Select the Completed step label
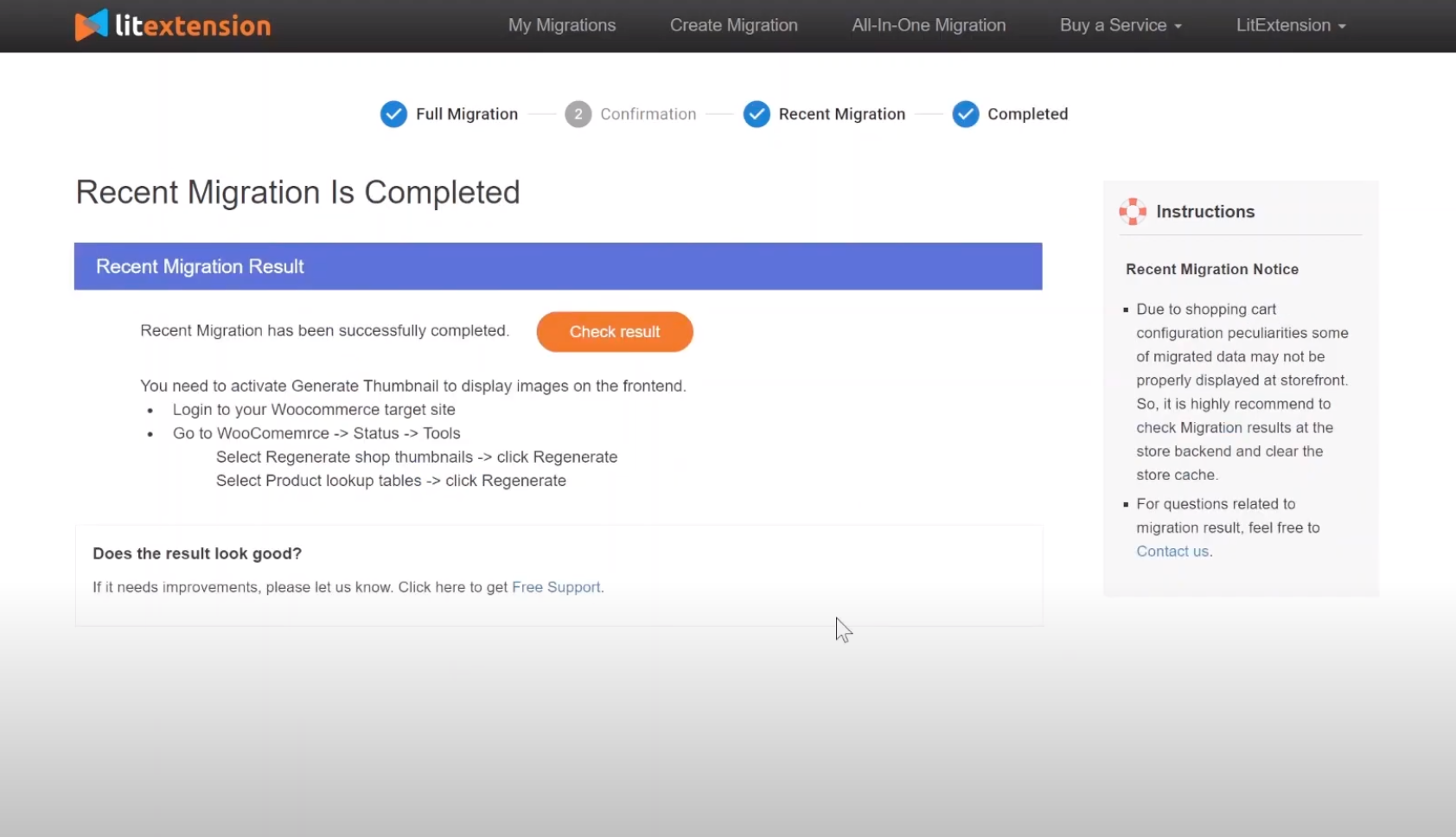This screenshot has width=1456, height=837. [x=1028, y=114]
